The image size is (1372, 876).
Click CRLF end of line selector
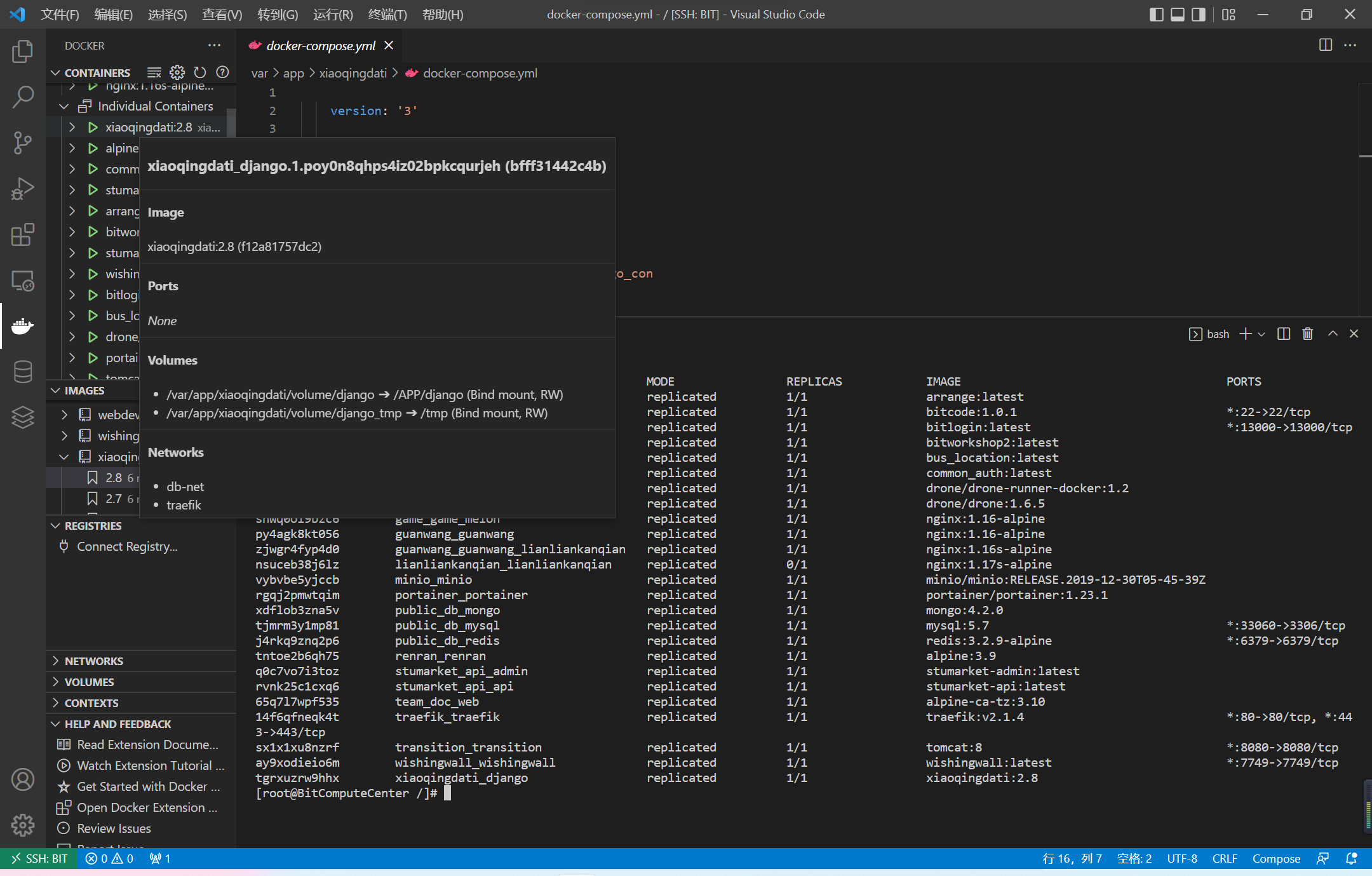click(x=1224, y=859)
